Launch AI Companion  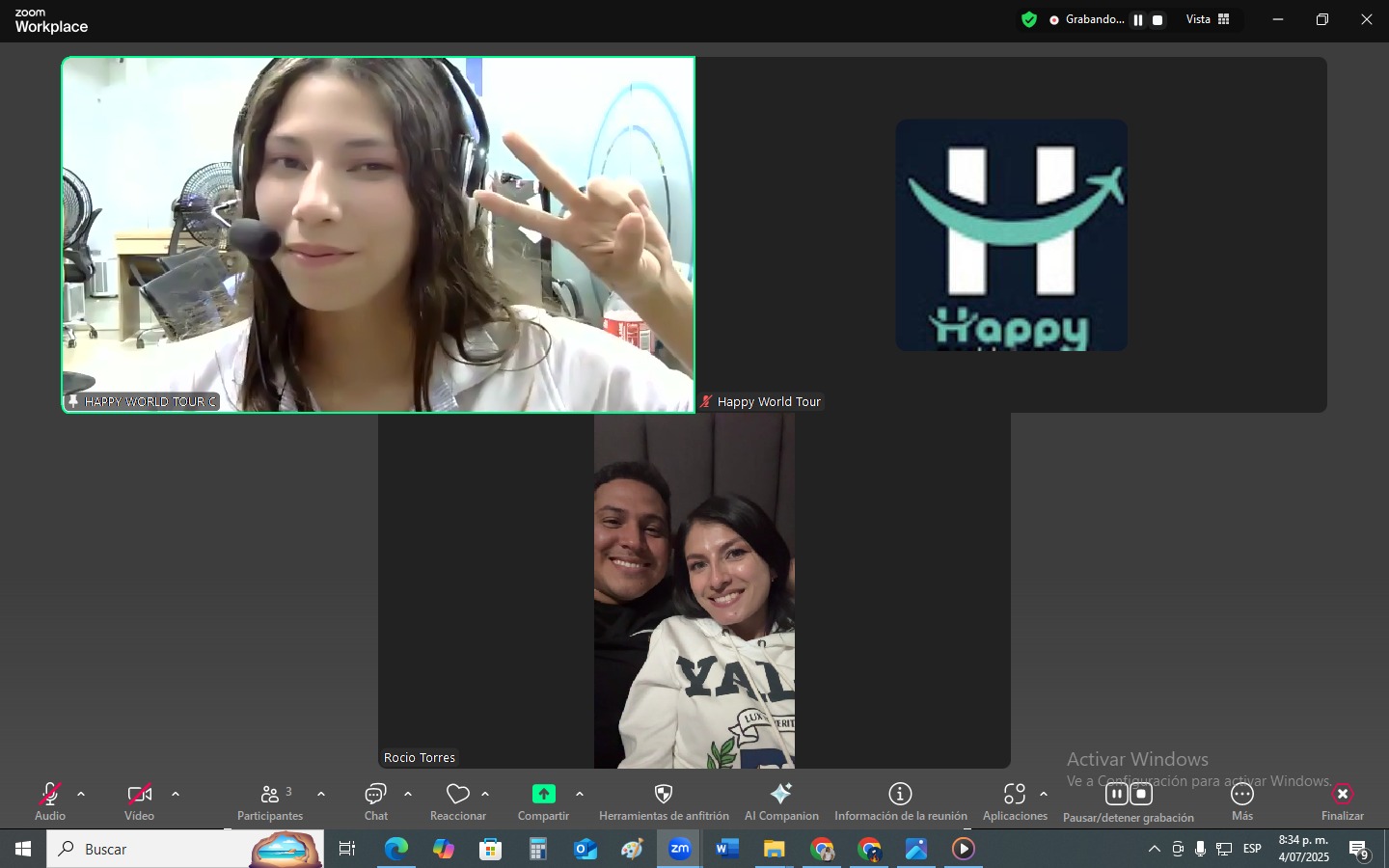pyautogui.click(x=781, y=800)
